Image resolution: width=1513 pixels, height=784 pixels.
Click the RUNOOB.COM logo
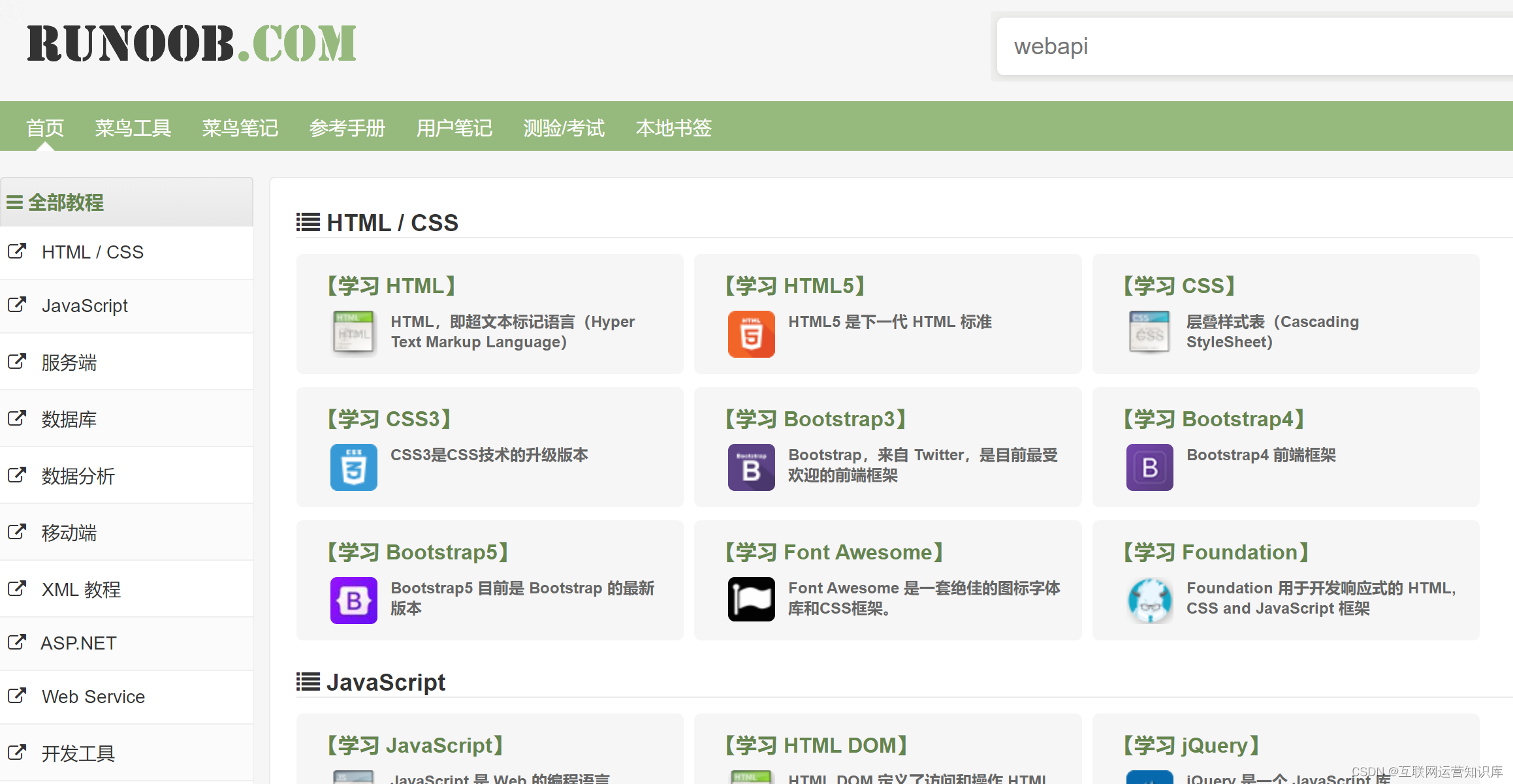click(x=191, y=44)
